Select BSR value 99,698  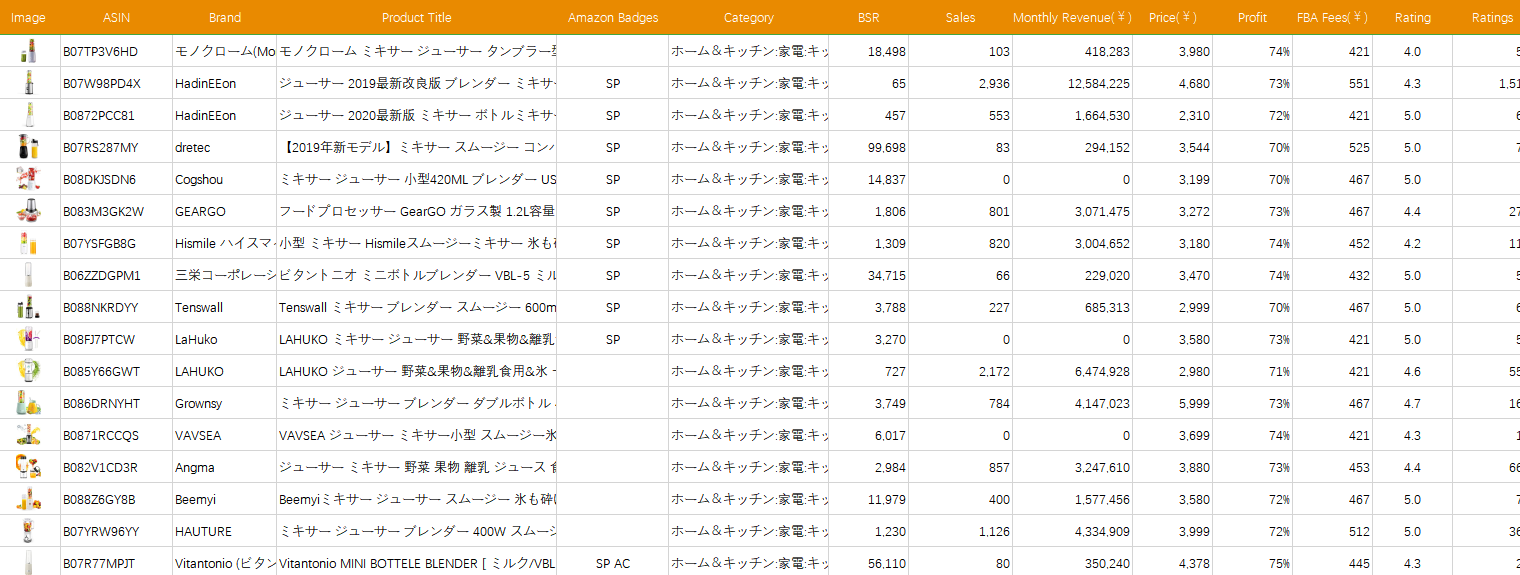pos(887,148)
